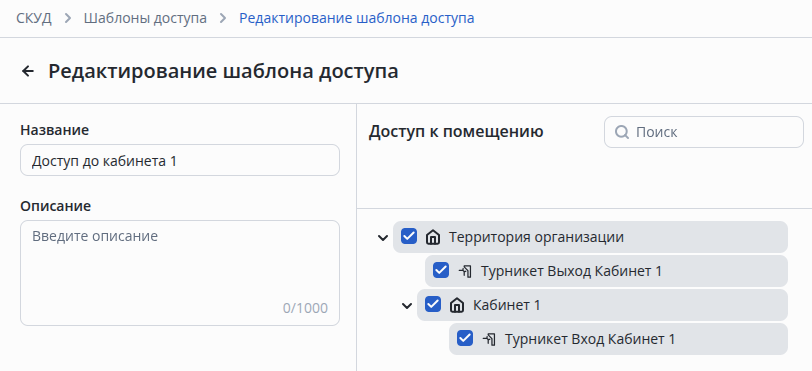The image size is (812, 371).
Task: Collapse the Кабинет 1 tree node
Action: coord(407,306)
